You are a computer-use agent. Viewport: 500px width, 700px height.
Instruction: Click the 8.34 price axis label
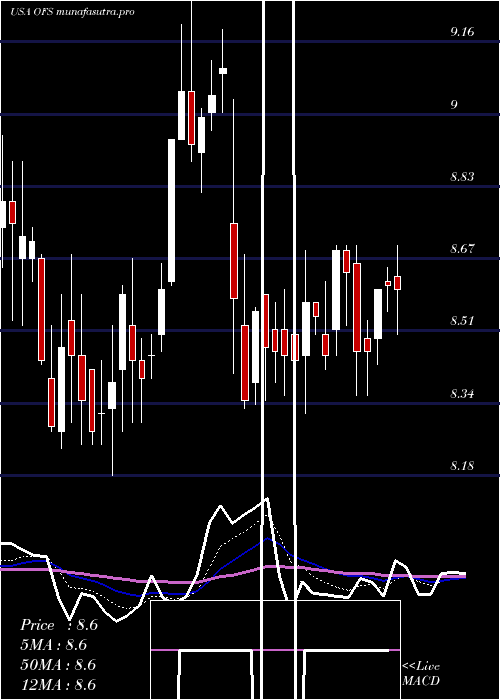[462, 394]
